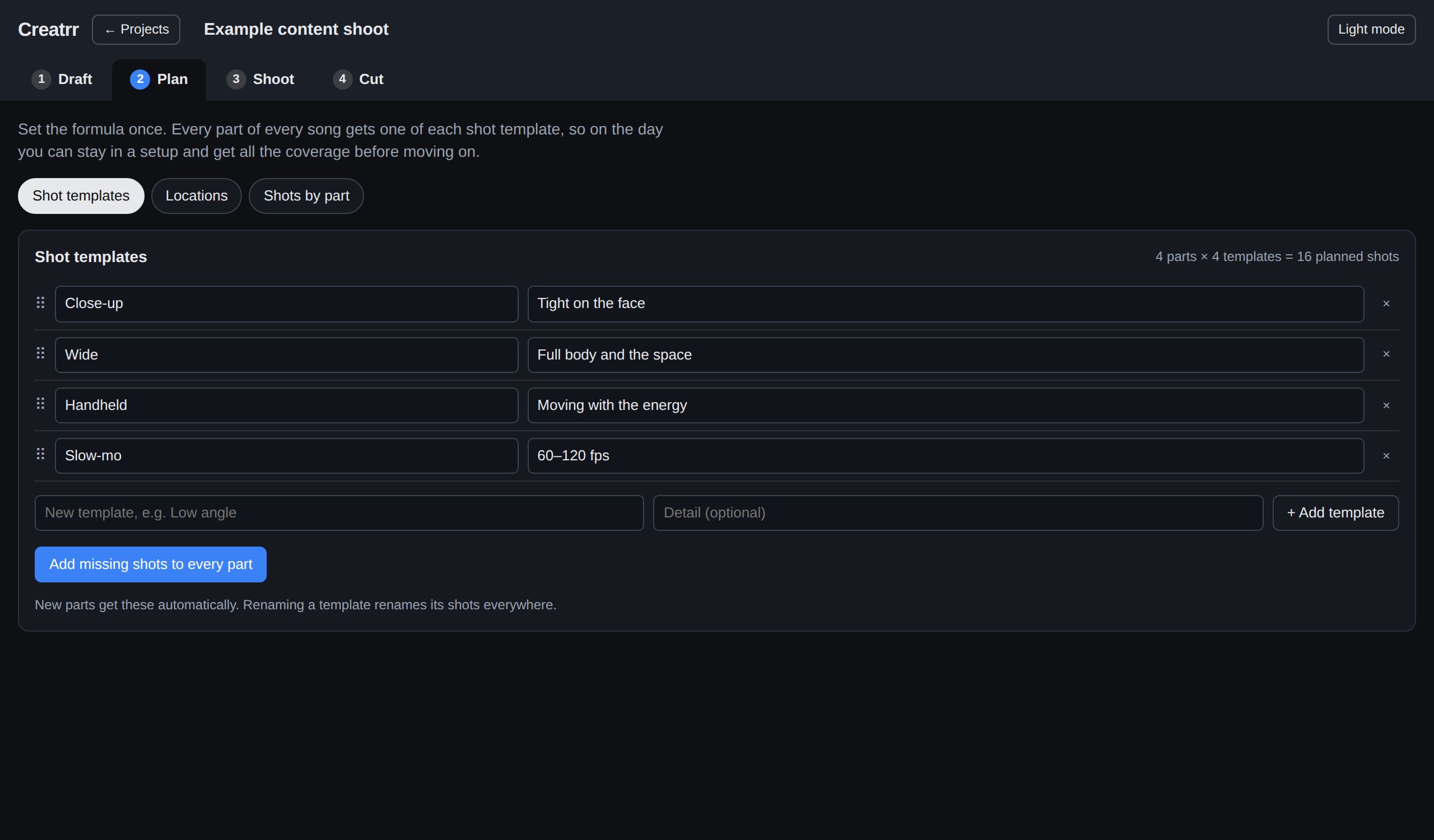This screenshot has height=840, width=1434.
Task: Delete the Slow-mo template row
Action: (1386, 456)
